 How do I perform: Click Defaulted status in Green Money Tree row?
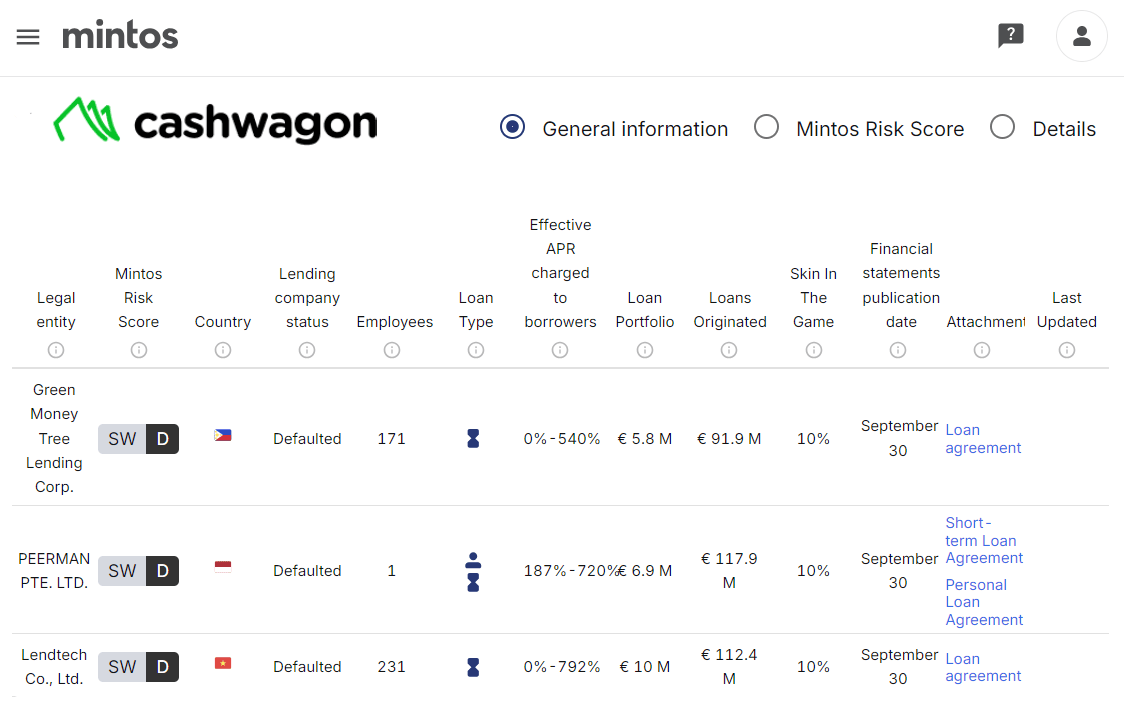(307, 439)
